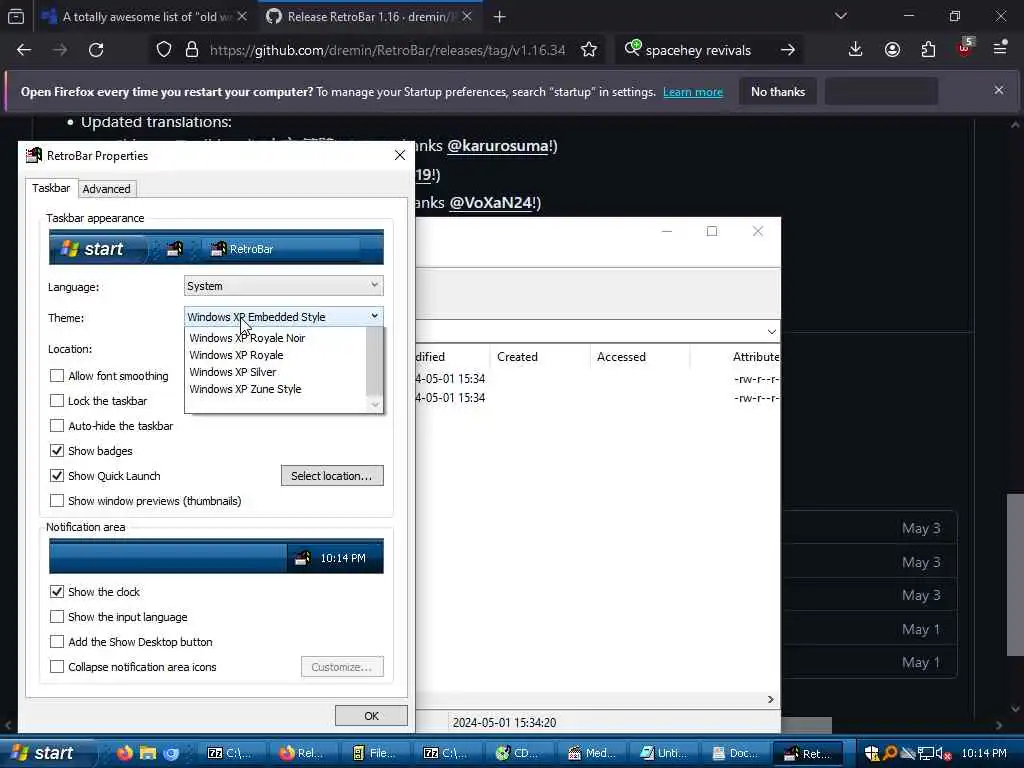
Task: Click the Firefox View icon at top-left
Action: [16, 17]
